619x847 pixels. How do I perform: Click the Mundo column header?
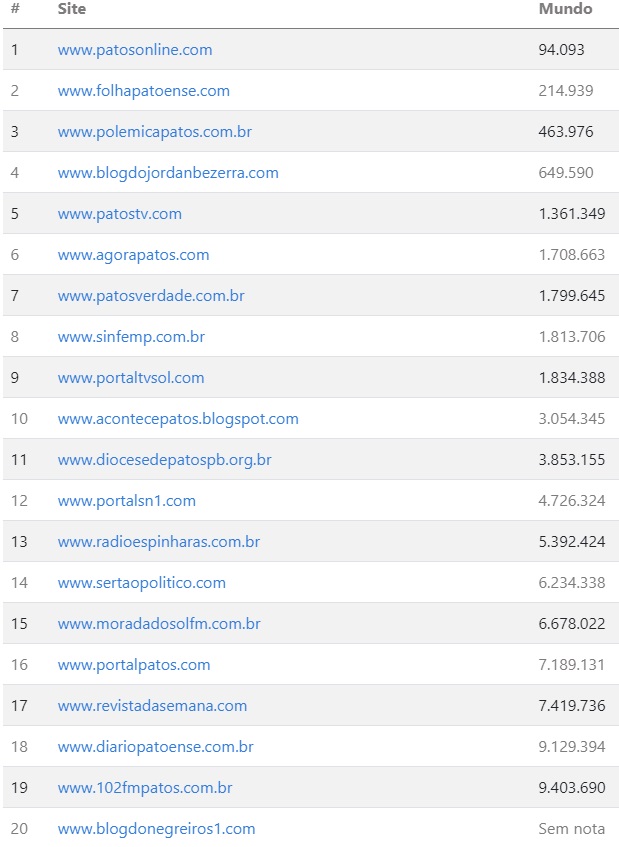565,9
